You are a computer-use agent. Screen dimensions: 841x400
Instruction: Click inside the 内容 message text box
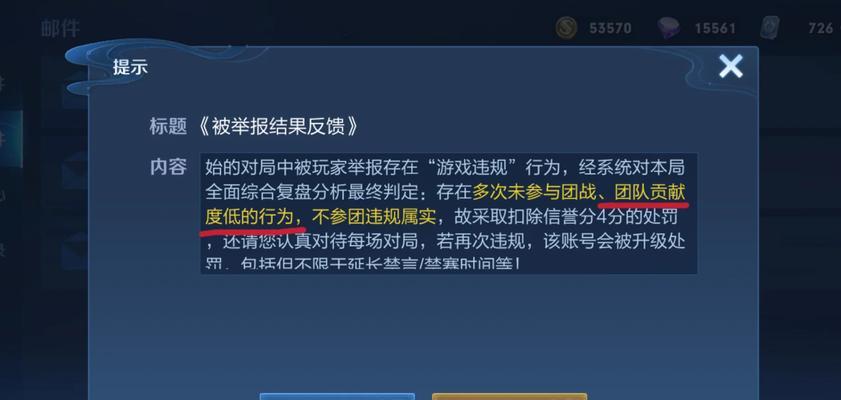(x=448, y=213)
